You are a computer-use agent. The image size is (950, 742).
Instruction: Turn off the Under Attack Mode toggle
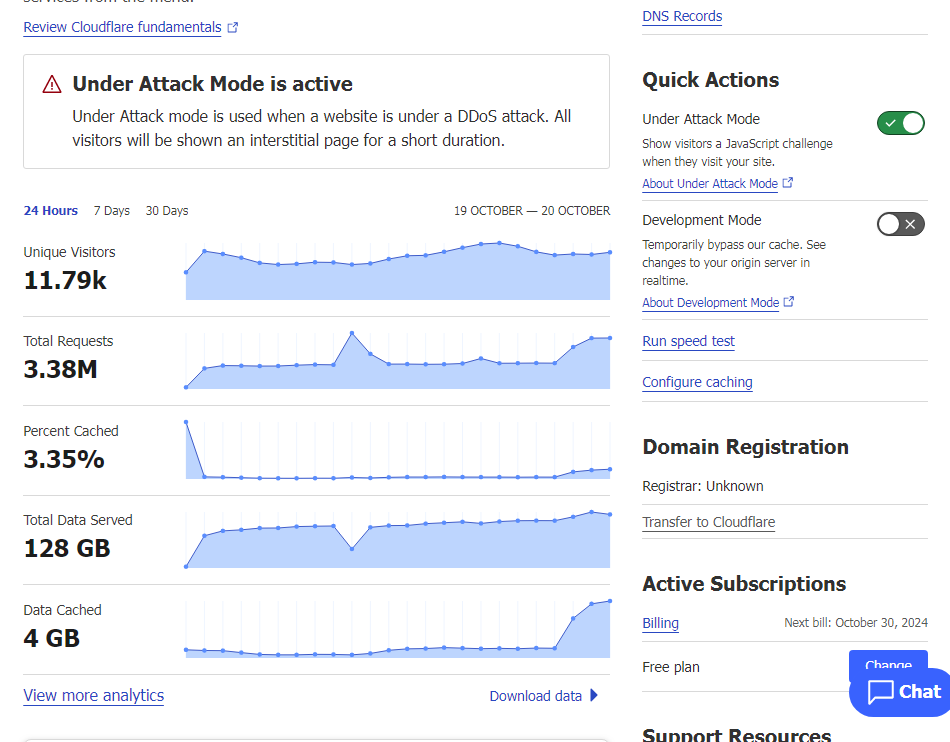[x=900, y=123]
